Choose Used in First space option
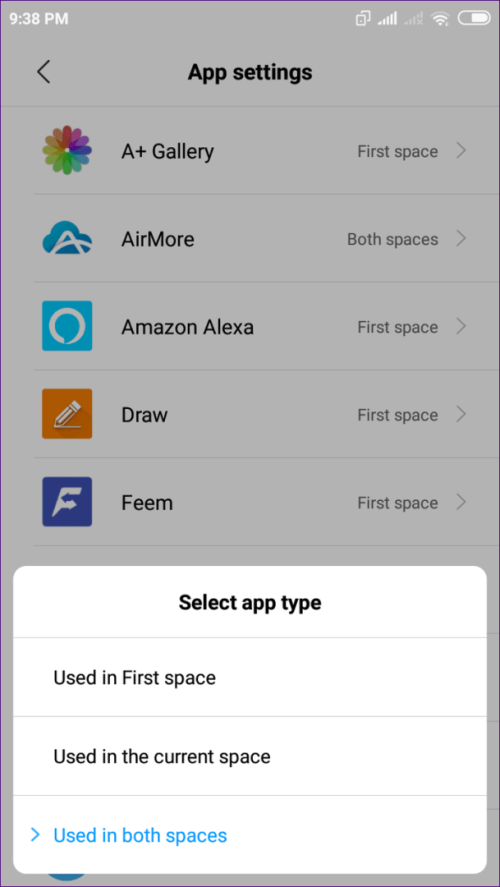 point(250,677)
